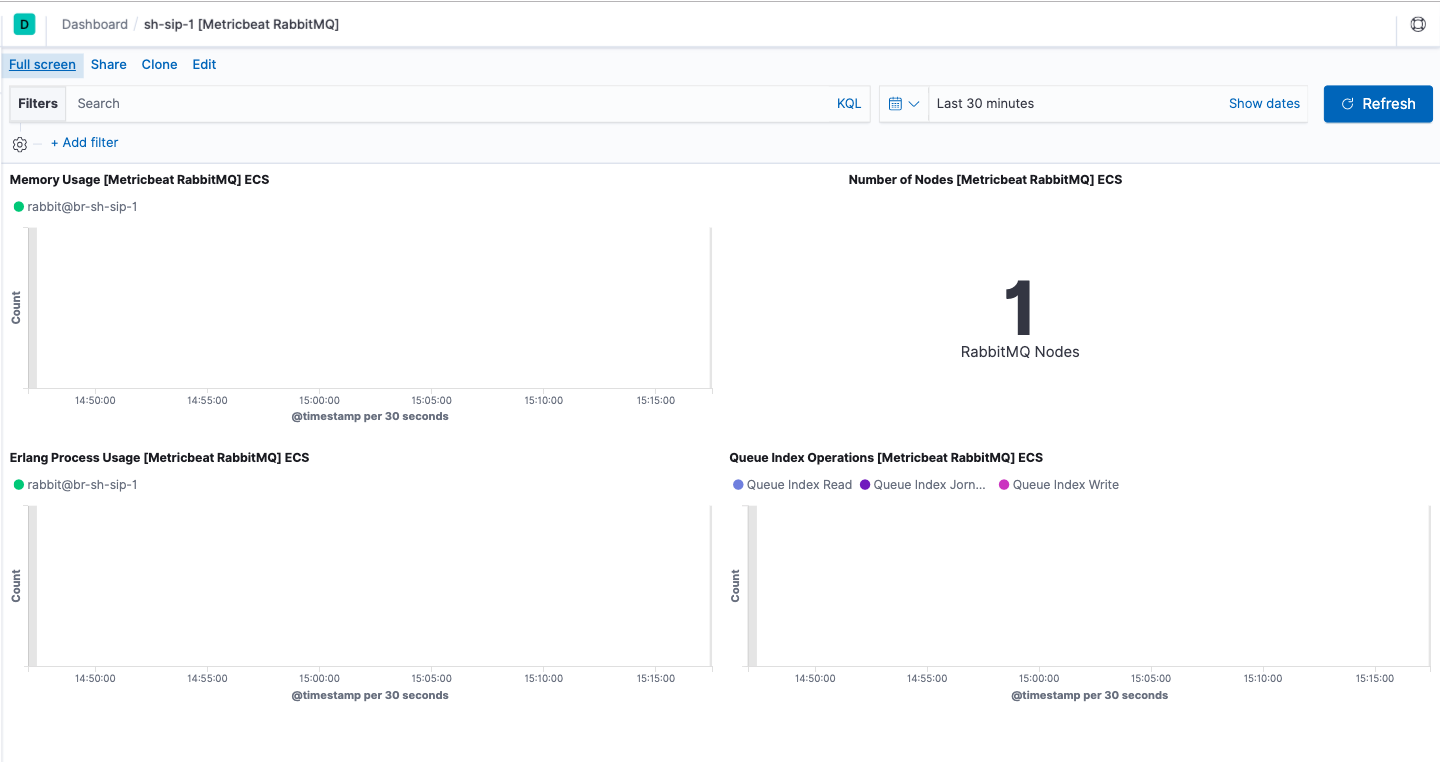Open the calendar quick date menu
This screenshot has width=1440, height=762.
pos(904,104)
